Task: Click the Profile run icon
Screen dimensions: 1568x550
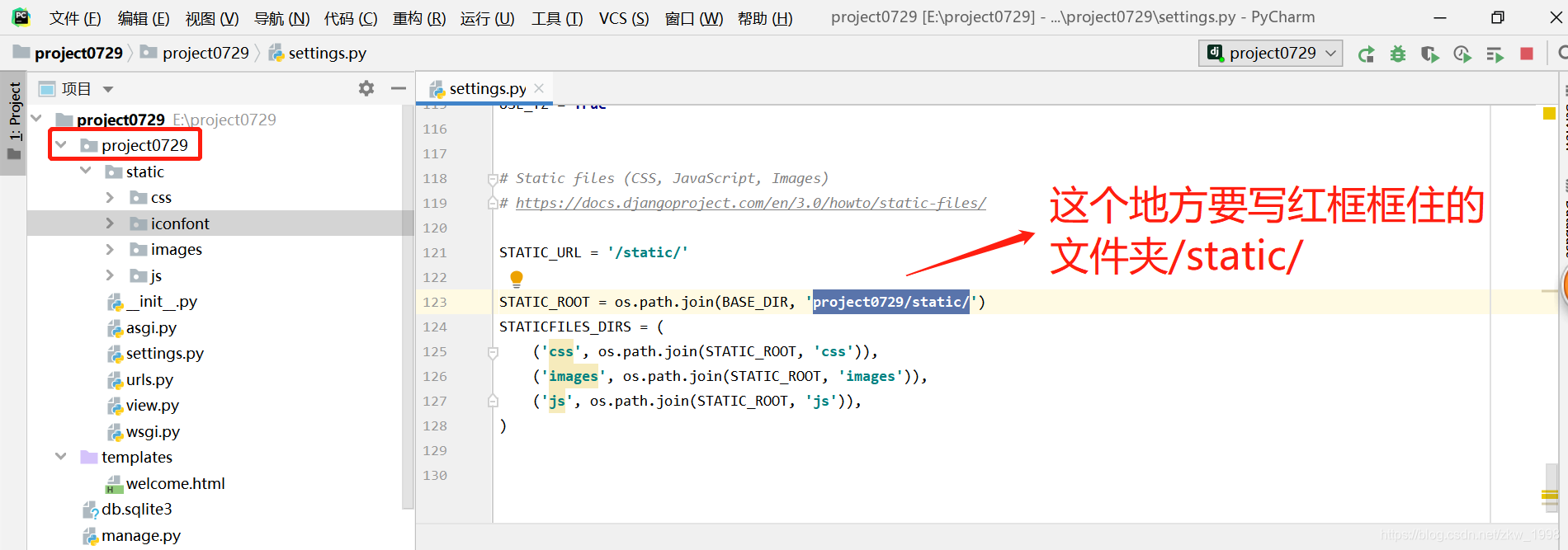Action: click(1462, 54)
